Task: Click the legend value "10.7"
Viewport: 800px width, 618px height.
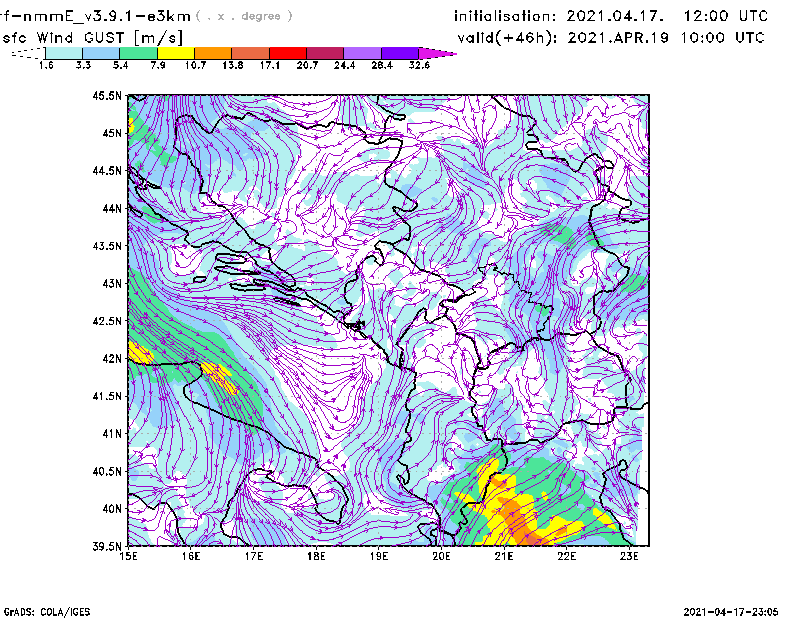Action: click(x=195, y=65)
